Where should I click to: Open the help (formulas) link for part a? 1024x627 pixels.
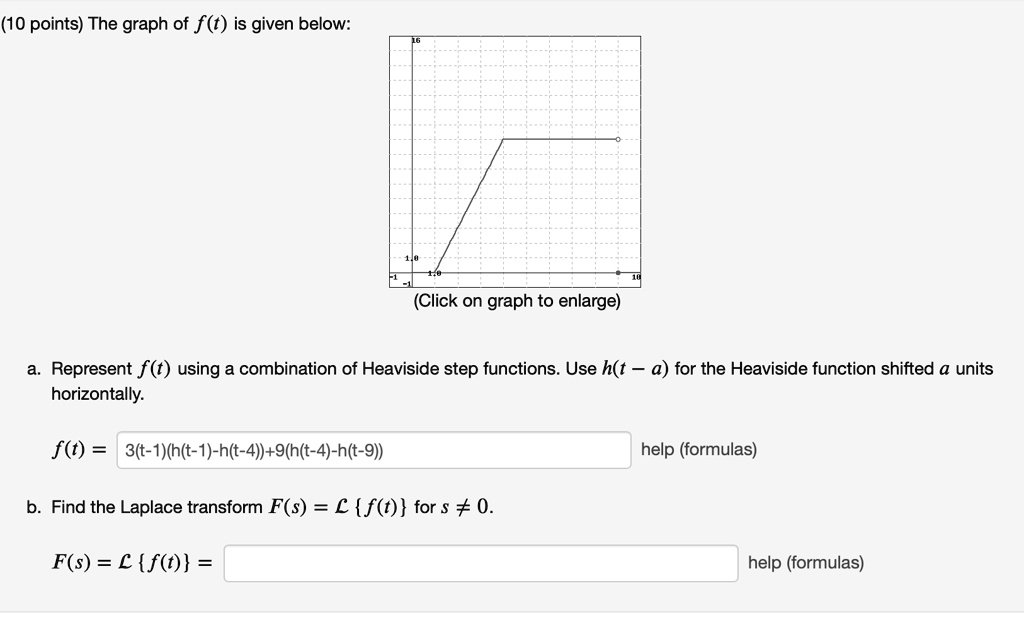tap(698, 450)
